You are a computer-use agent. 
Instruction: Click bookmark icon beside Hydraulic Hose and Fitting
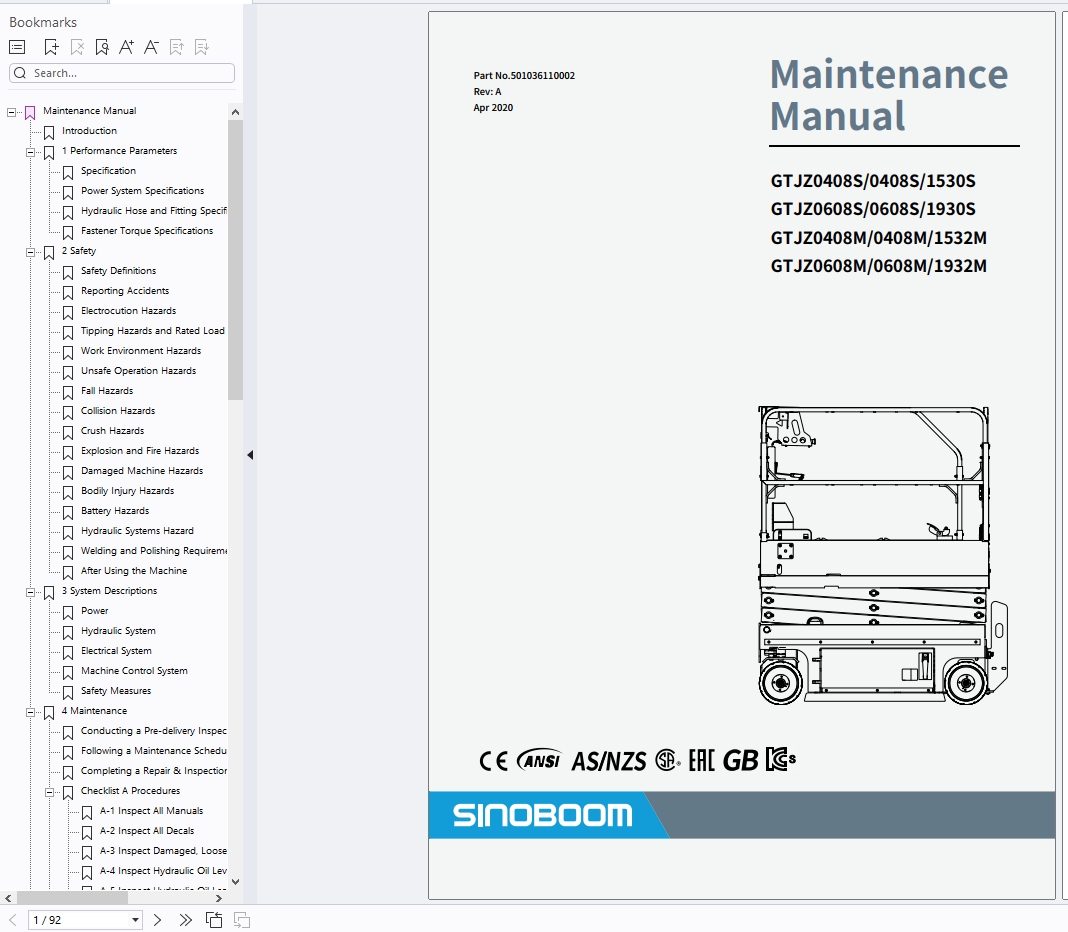pos(68,213)
